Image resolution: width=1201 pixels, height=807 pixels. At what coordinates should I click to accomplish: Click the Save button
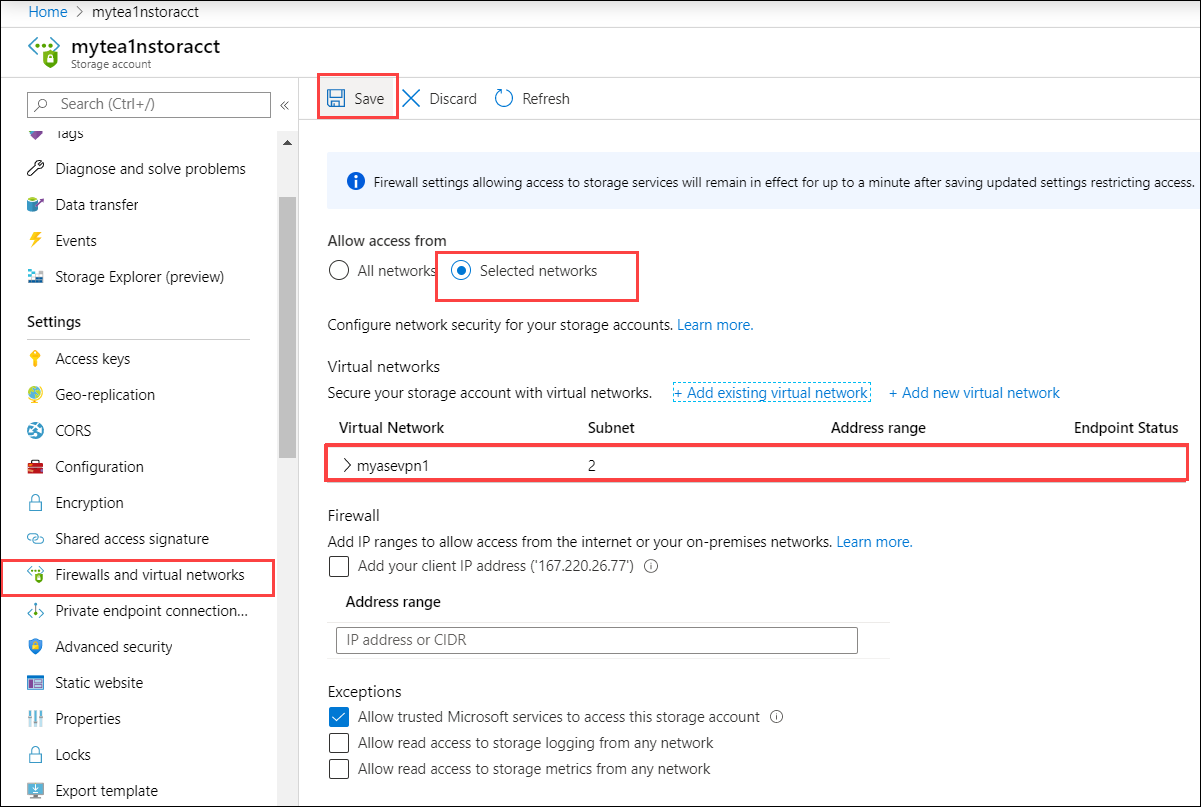(358, 98)
